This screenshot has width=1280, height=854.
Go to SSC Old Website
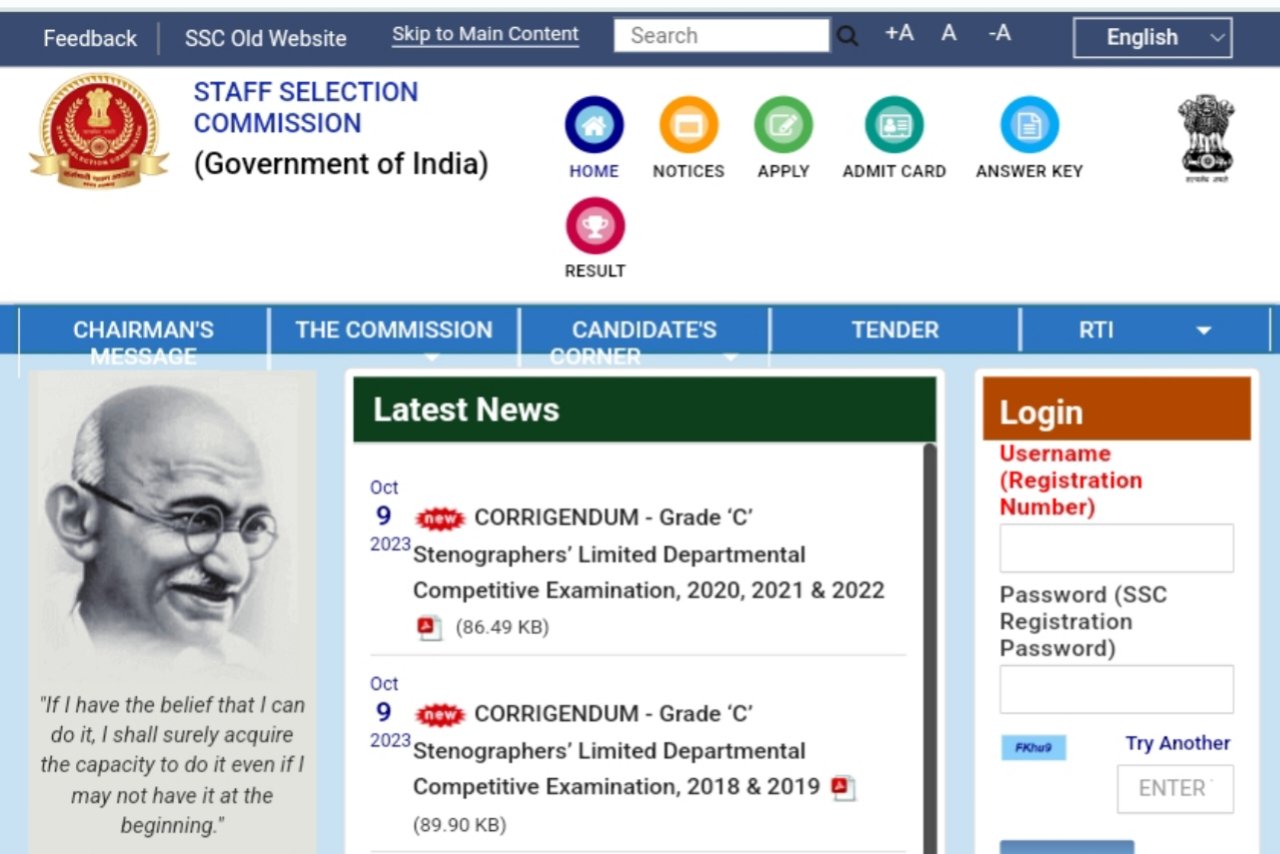coord(266,39)
